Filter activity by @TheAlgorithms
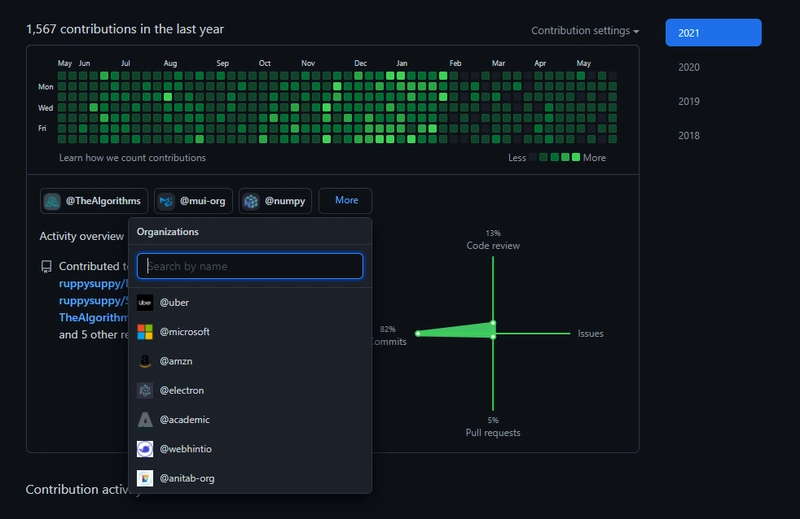The image size is (800, 519). (94, 201)
